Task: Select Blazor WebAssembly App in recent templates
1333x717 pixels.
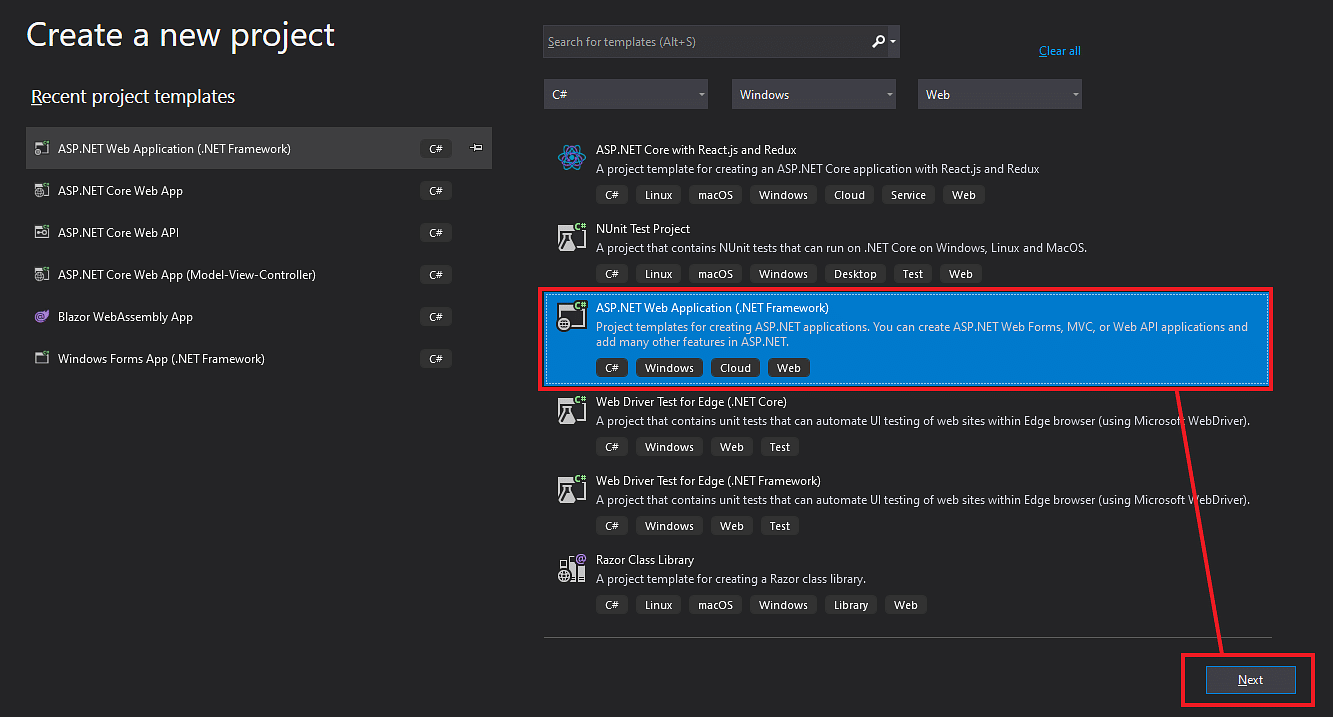Action: (x=259, y=317)
